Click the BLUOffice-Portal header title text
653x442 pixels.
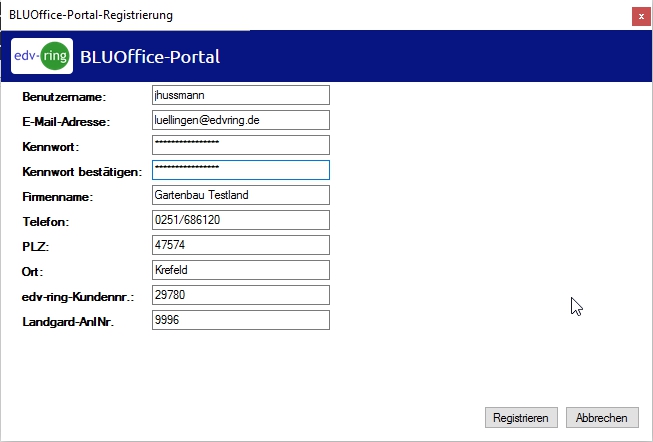pos(150,57)
